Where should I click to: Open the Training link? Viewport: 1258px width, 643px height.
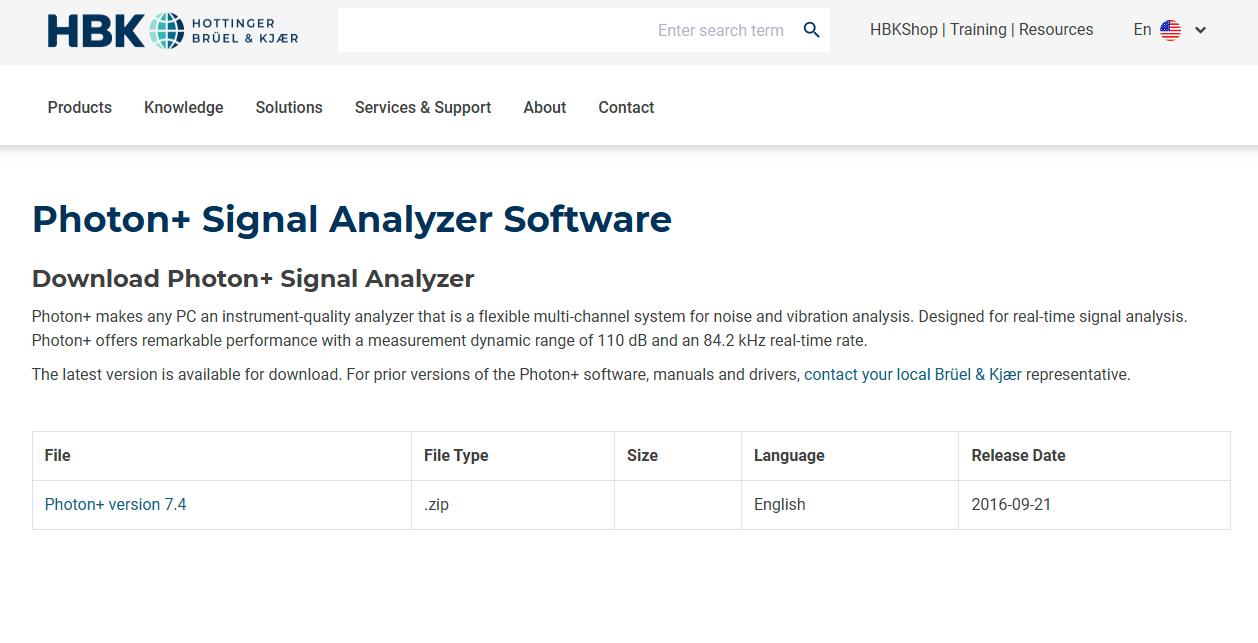tap(978, 29)
